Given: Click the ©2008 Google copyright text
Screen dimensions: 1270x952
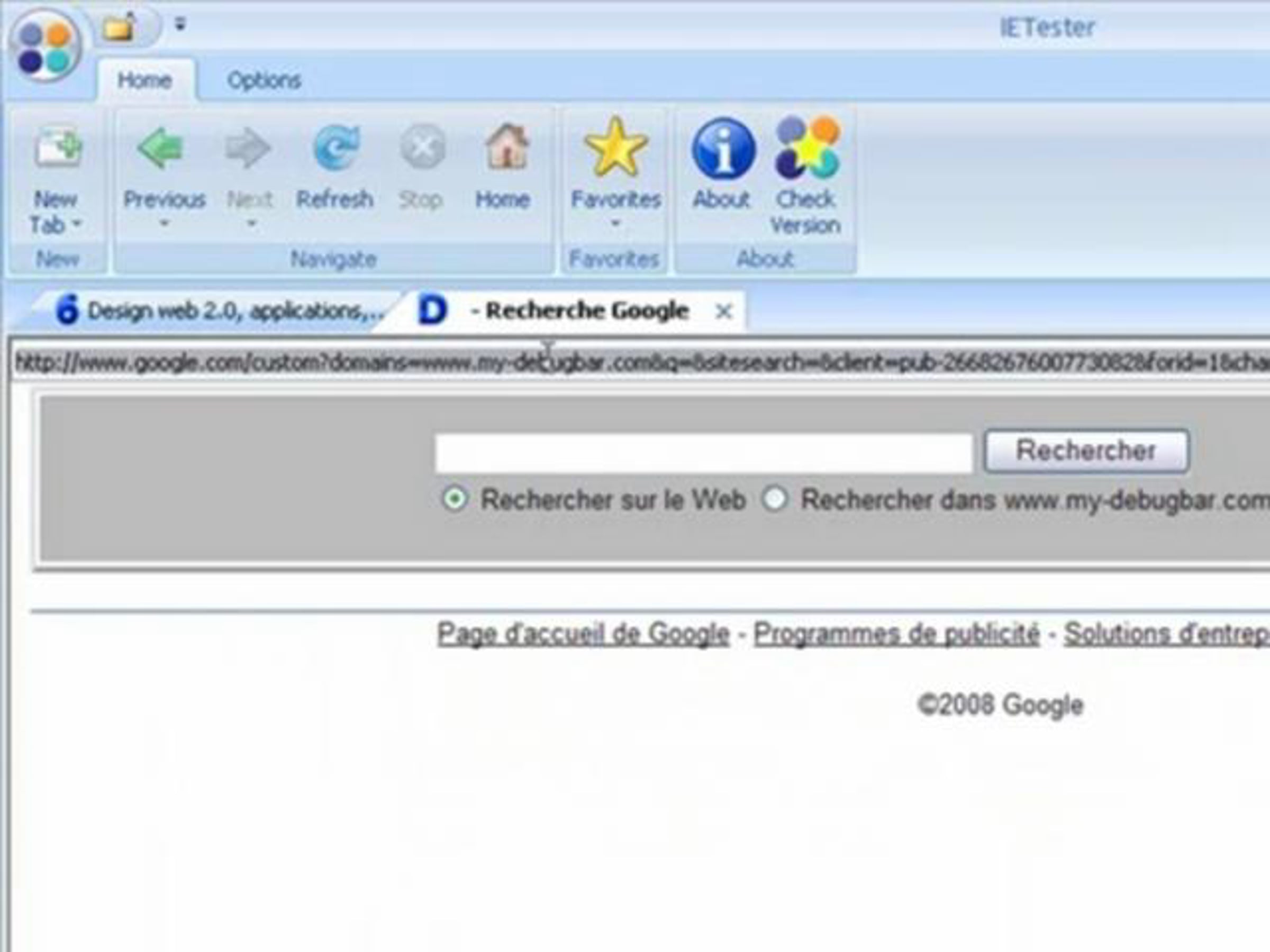Looking at the screenshot, I should click(1000, 704).
